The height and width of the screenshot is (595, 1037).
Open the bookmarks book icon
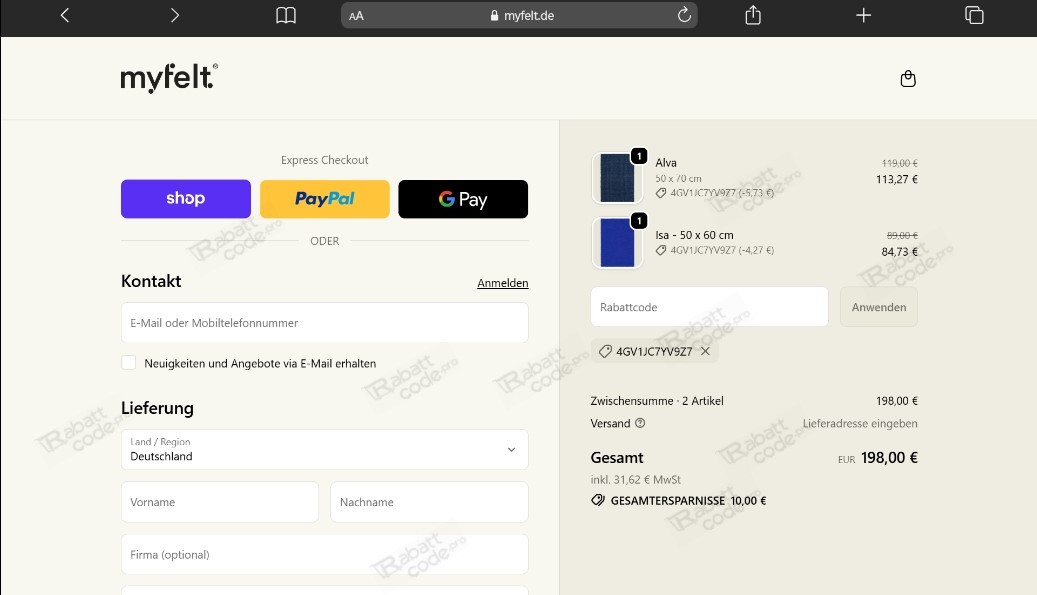click(286, 15)
